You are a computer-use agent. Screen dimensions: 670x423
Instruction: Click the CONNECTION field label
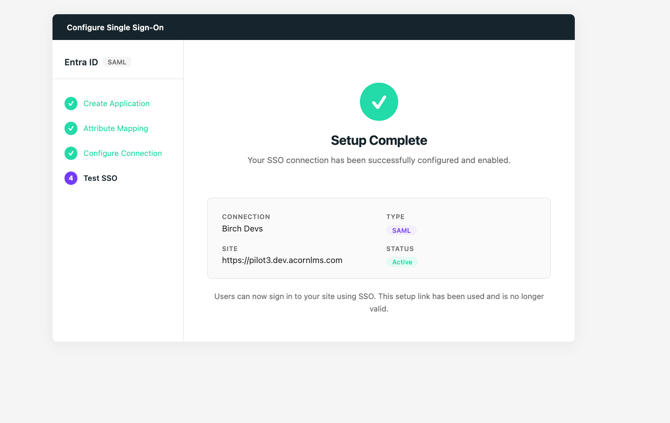(246, 217)
